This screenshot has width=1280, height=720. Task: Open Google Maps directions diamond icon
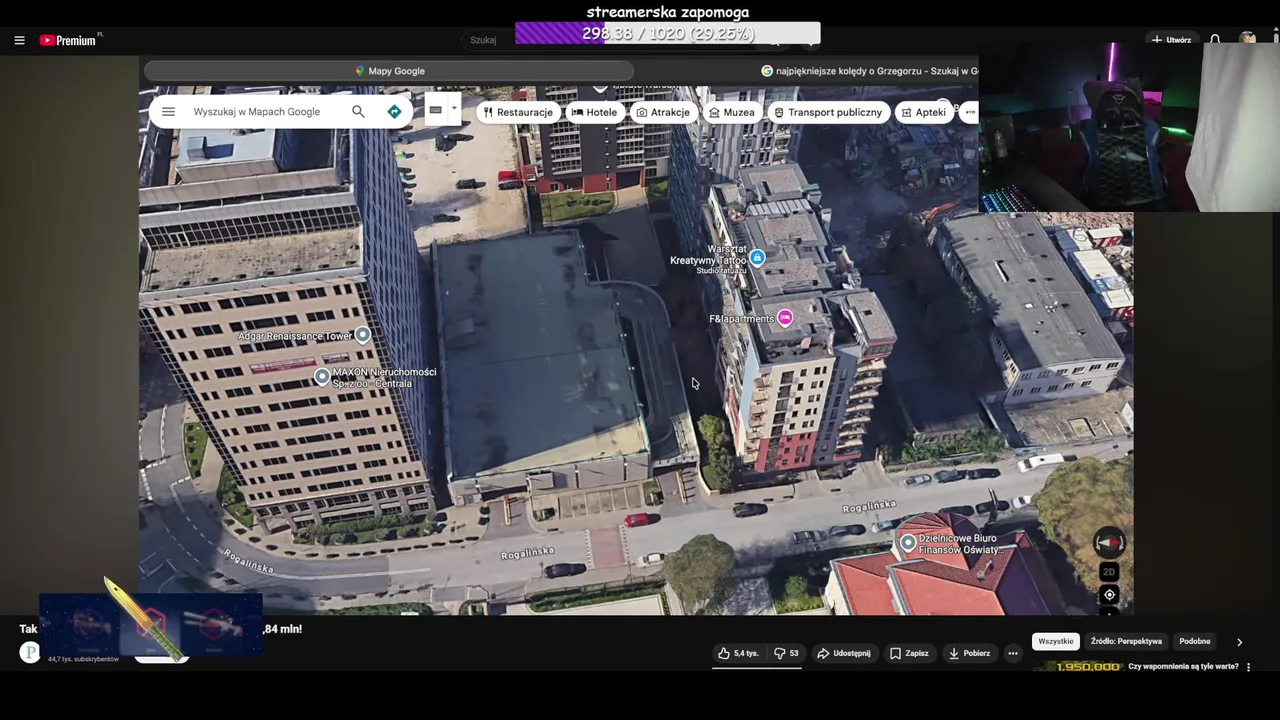[394, 112]
